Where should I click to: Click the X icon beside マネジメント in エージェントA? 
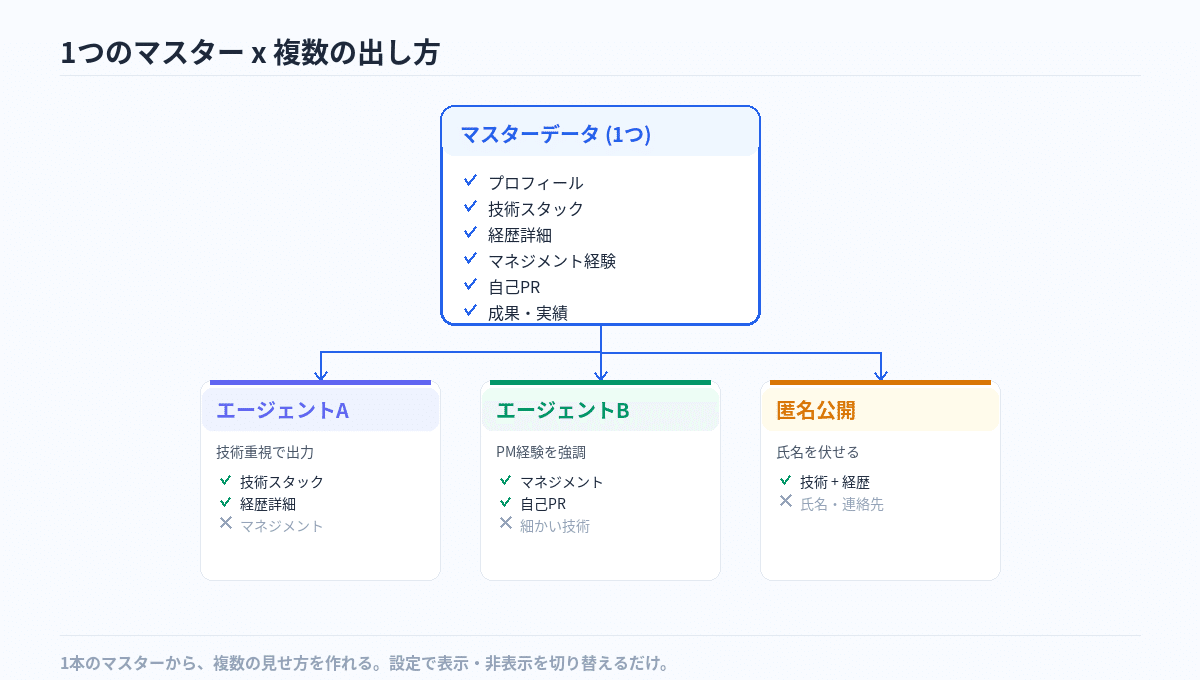pyautogui.click(x=226, y=523)
